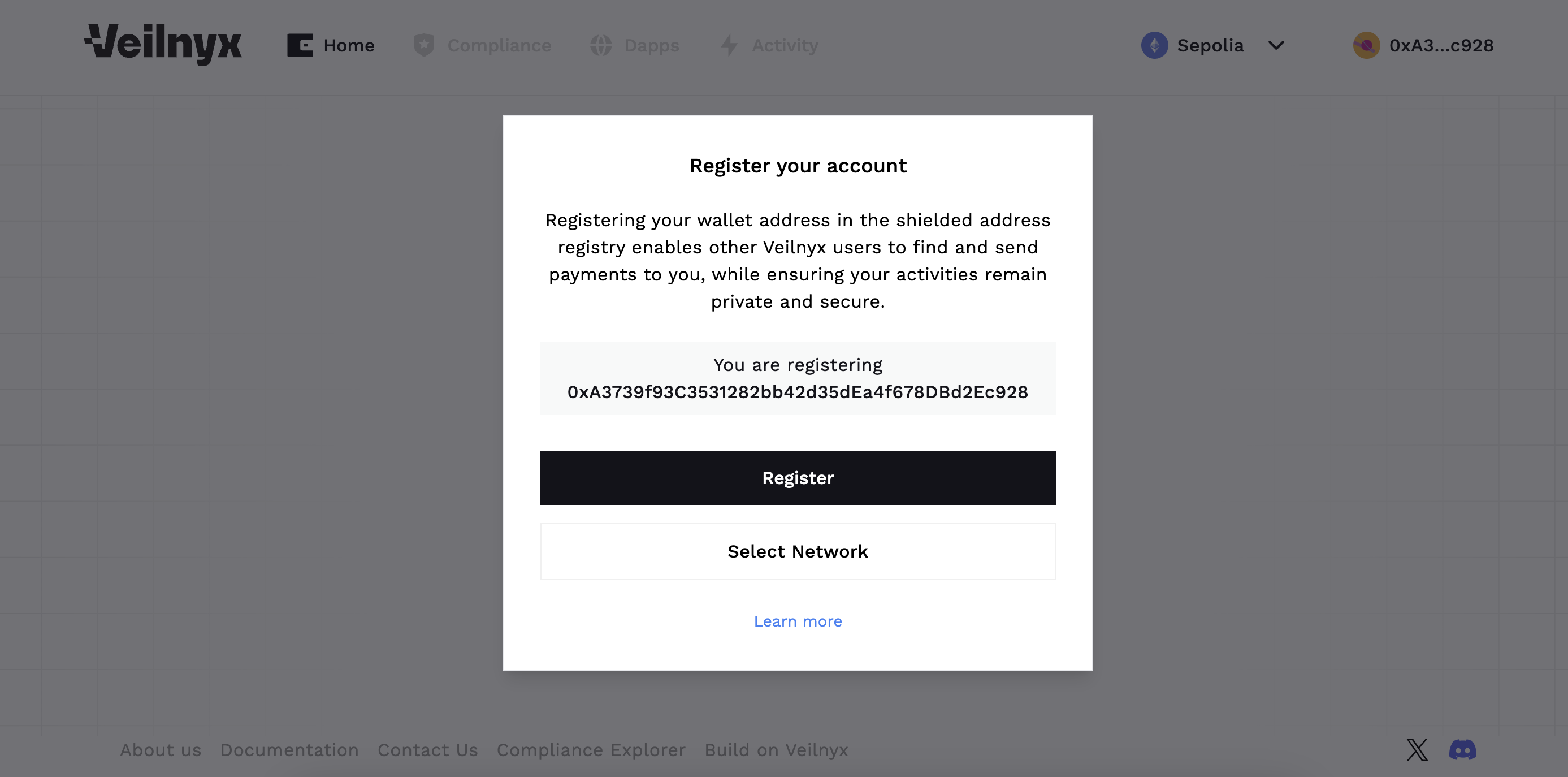Visit the Documentation footer link
1568x777 pixels.
[289, 750]
